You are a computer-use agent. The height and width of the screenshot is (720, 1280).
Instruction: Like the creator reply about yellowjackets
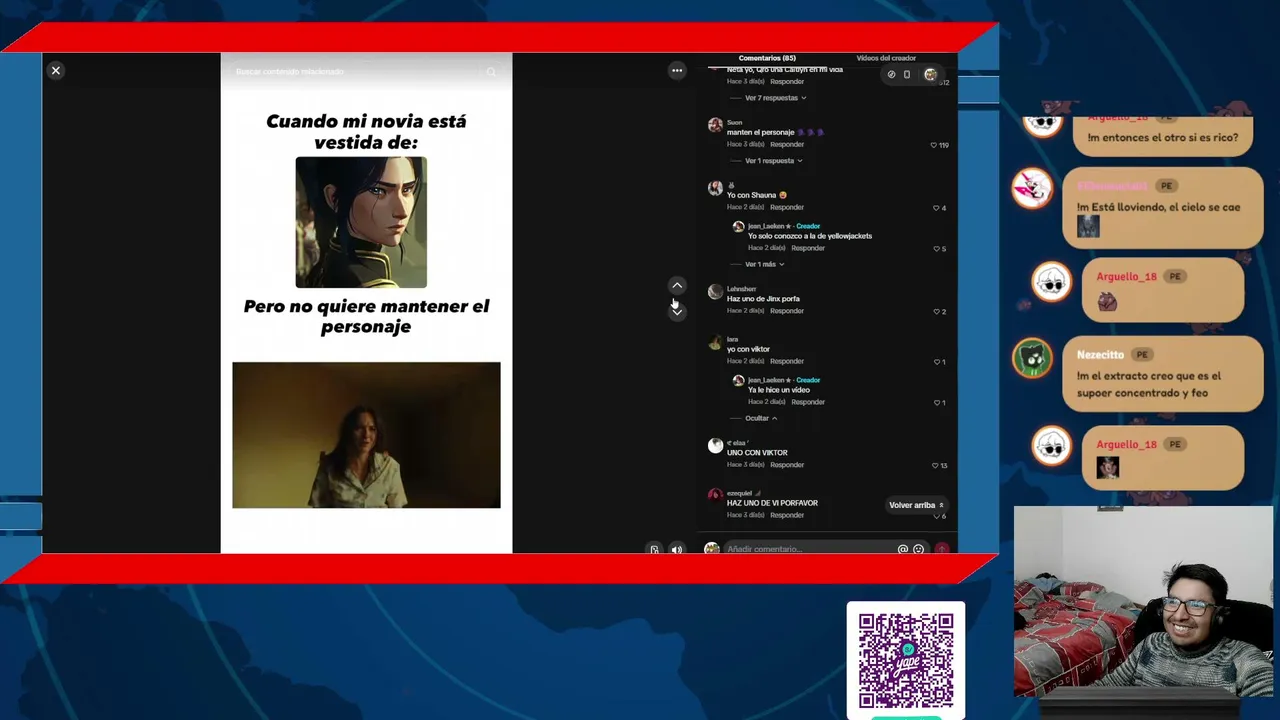939,249
